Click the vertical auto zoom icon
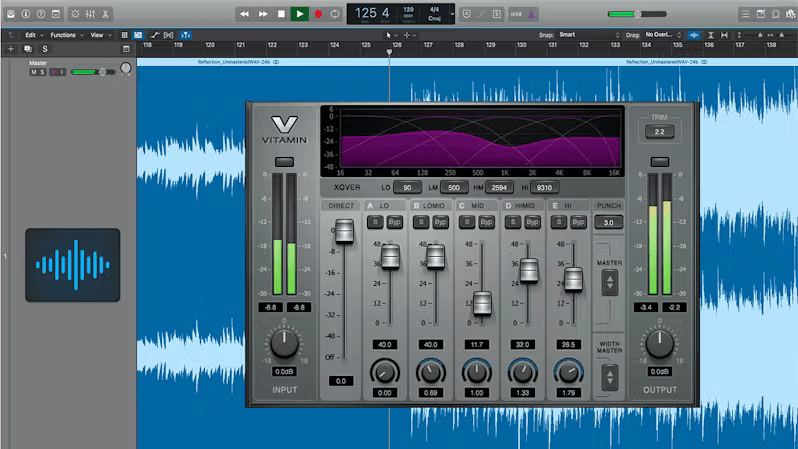Screen dimensions: 798x449 tap(710, 35)
